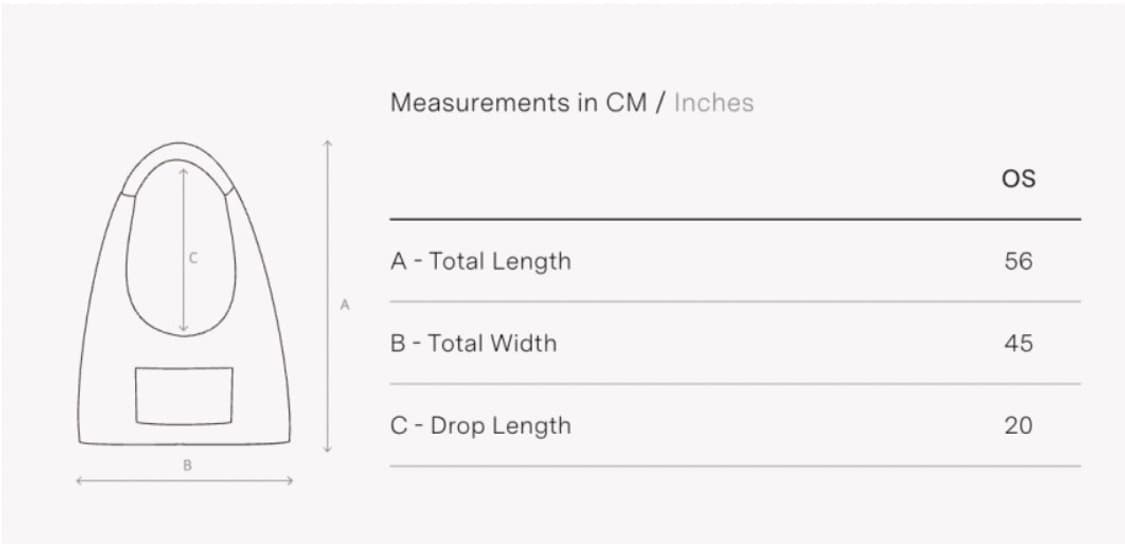This screenshot has height=544, width=1125.
Task: Click the dark divider line under OS
Action: pos(735,219)
